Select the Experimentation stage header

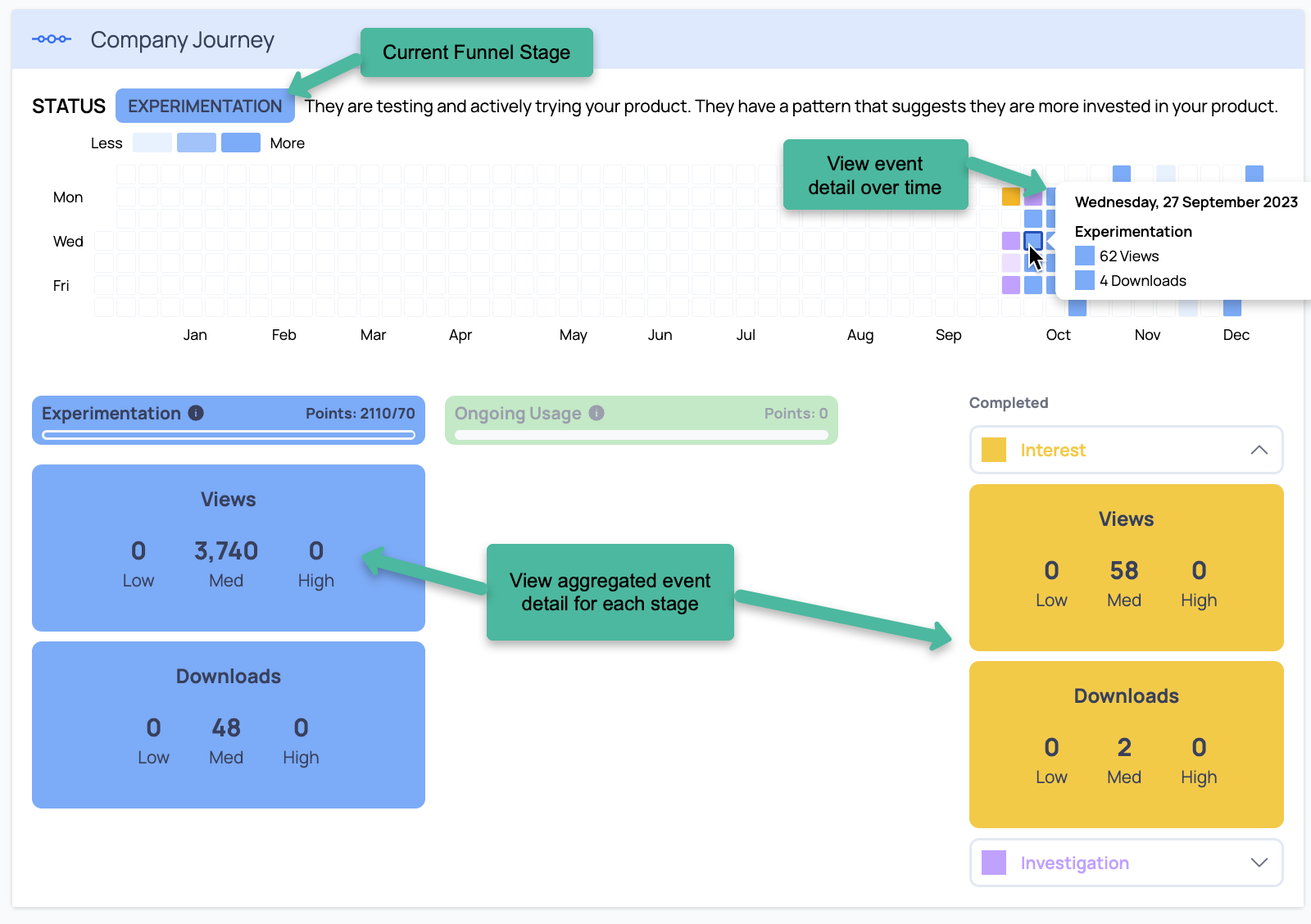point(111,414)
